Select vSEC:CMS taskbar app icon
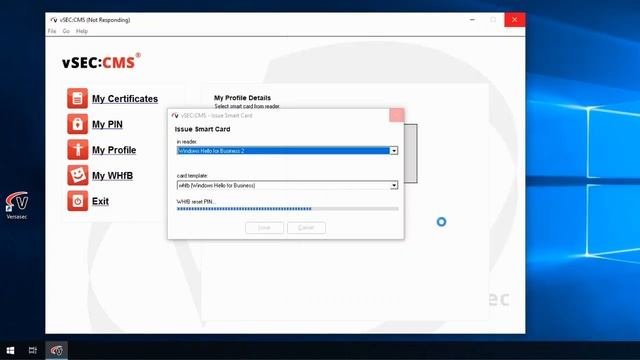640x360 pixels. [56, 350]
